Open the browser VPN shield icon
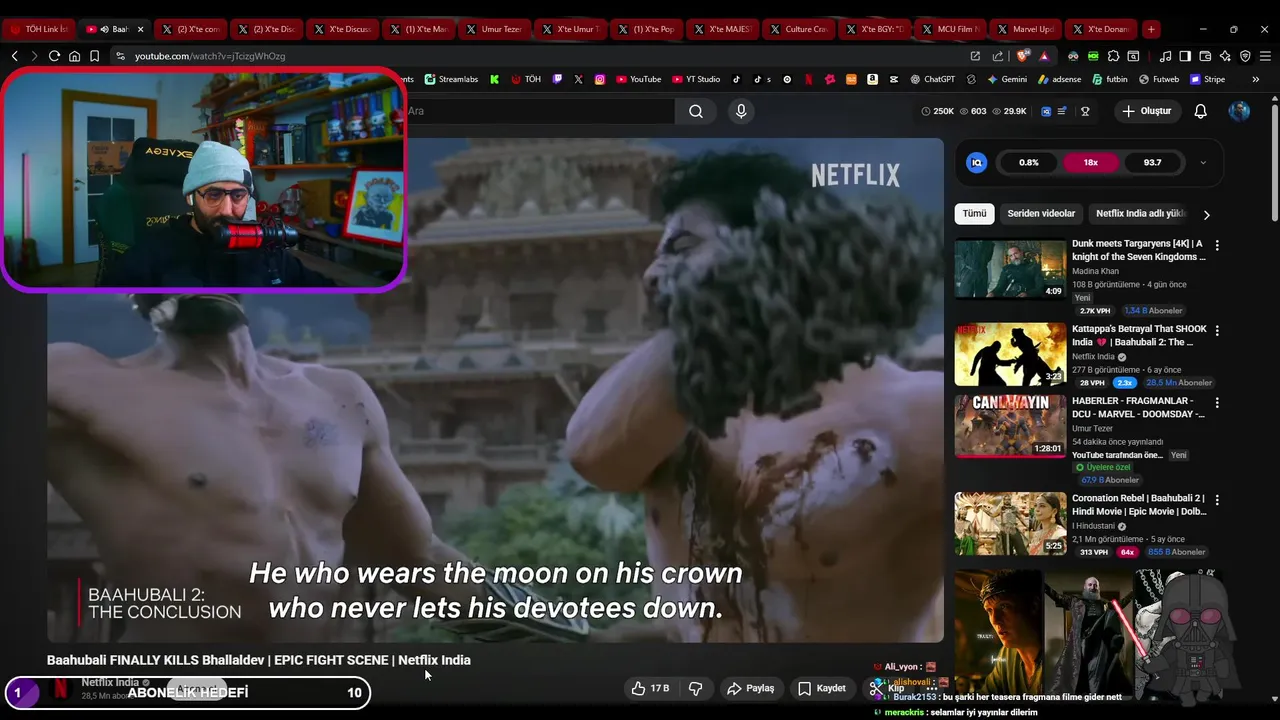 point(1245,56)
